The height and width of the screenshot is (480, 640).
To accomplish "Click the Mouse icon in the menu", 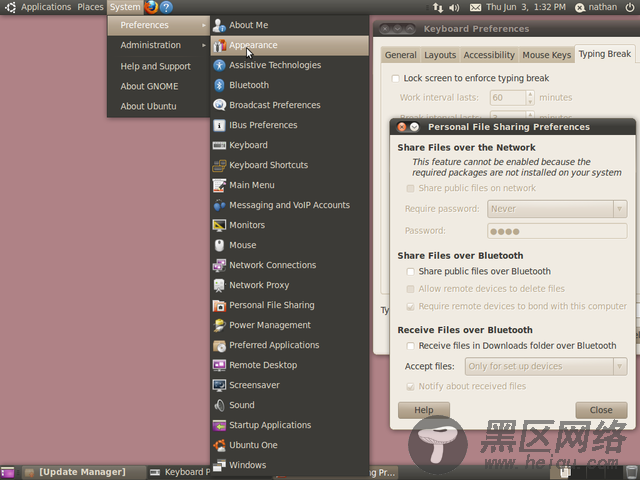I will click(219, 245).
